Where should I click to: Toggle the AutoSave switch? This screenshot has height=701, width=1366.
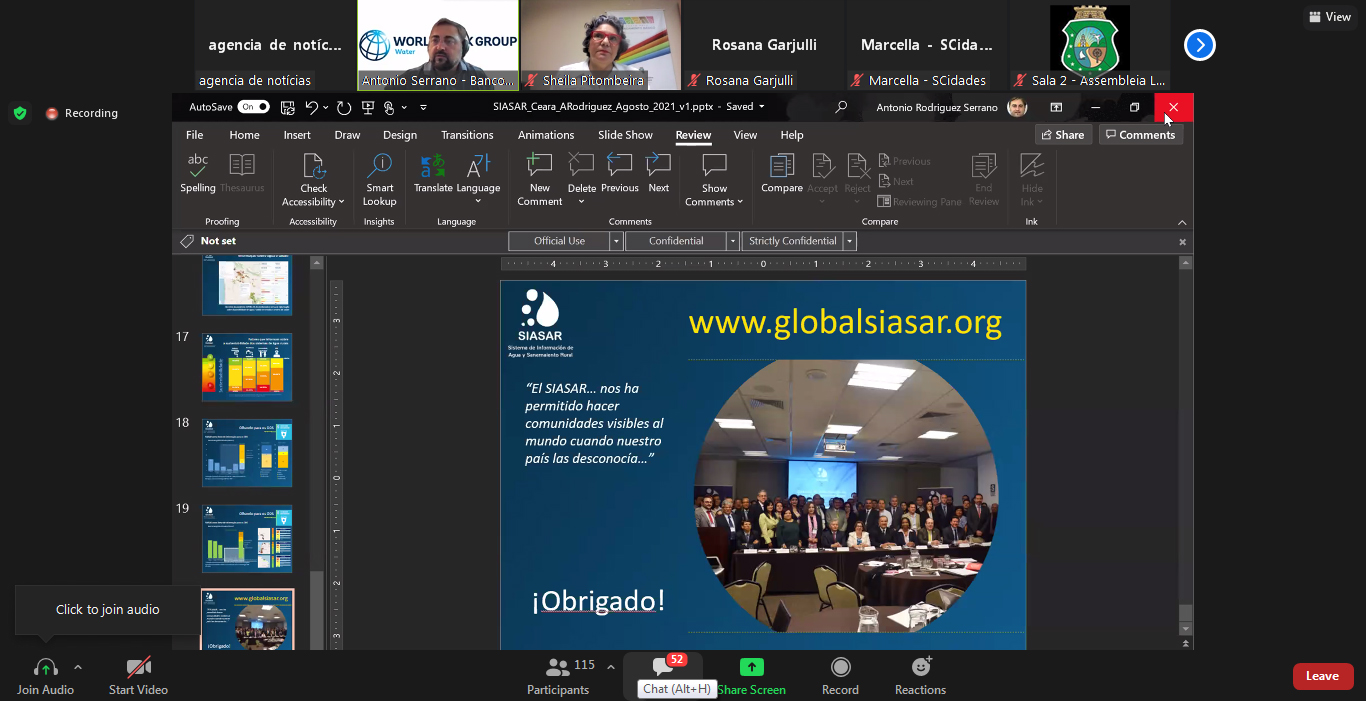coord(253,107)
